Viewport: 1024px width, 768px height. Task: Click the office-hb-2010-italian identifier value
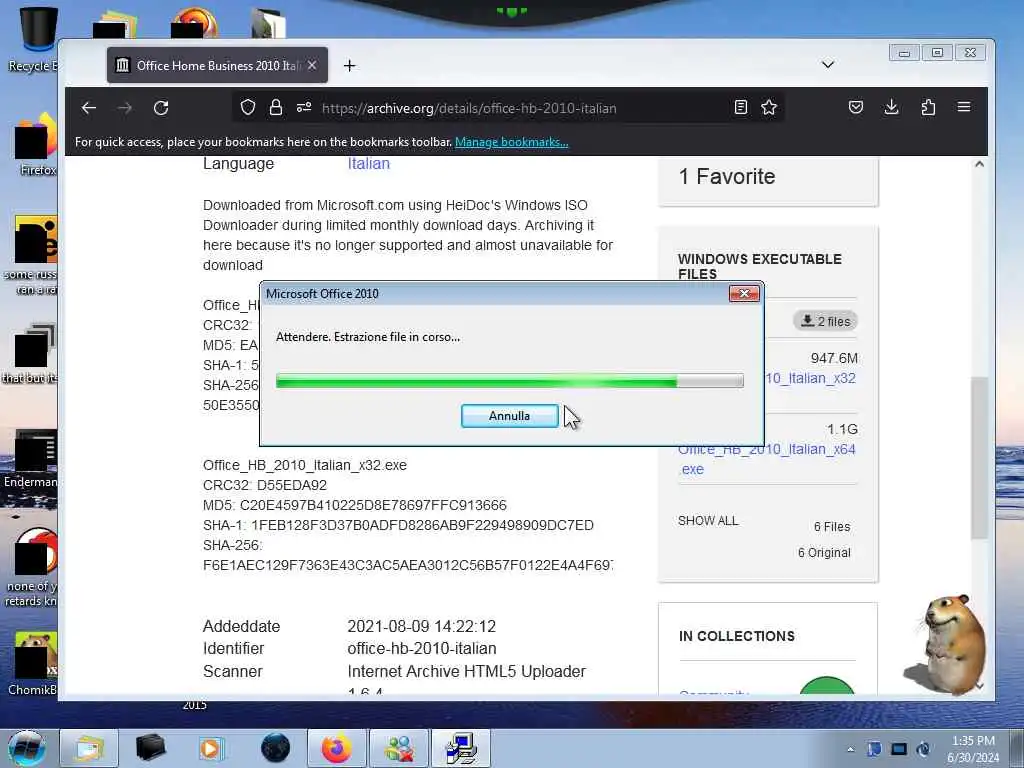click(422, 648)
